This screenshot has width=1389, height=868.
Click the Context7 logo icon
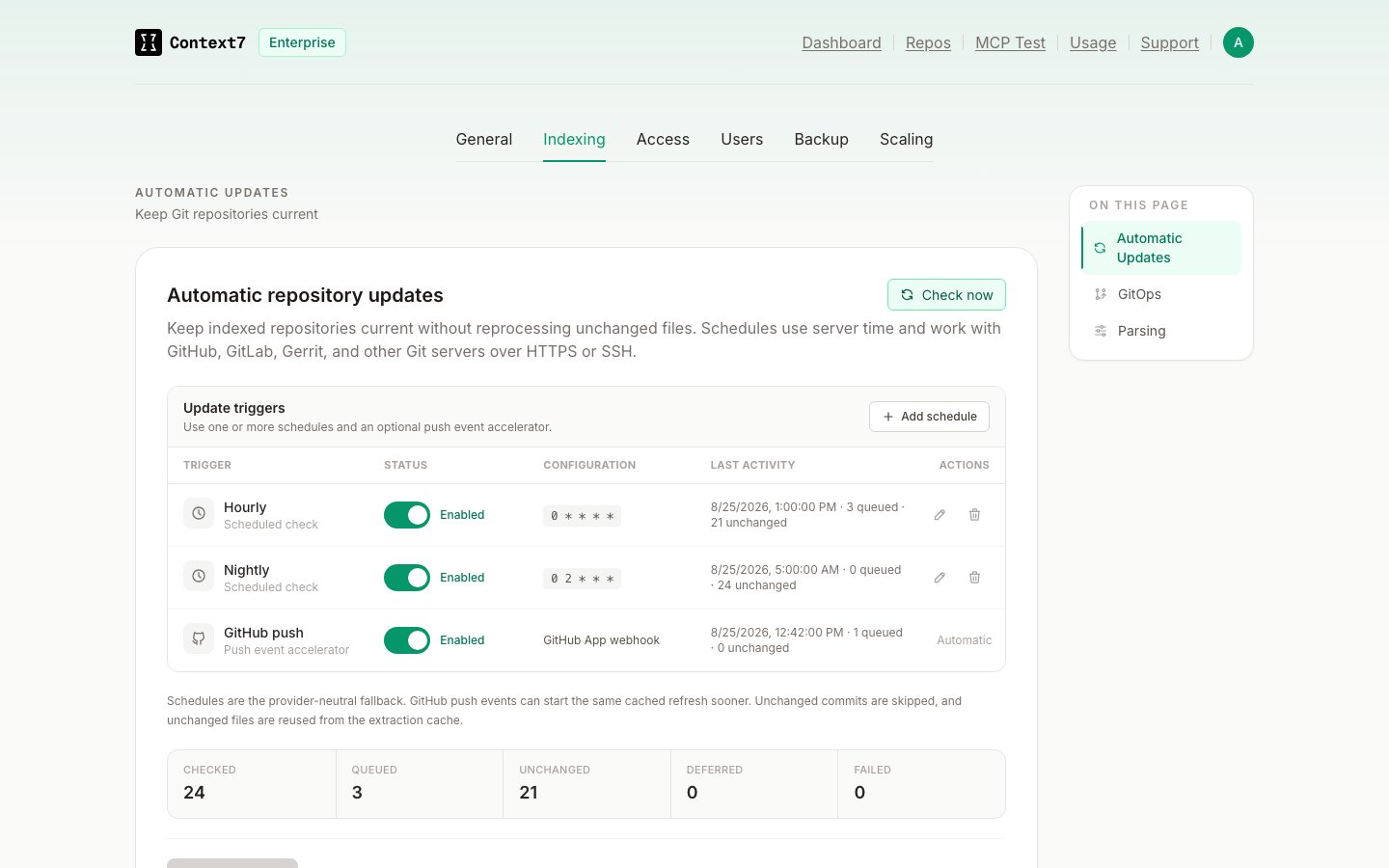(x=149, y=42)
